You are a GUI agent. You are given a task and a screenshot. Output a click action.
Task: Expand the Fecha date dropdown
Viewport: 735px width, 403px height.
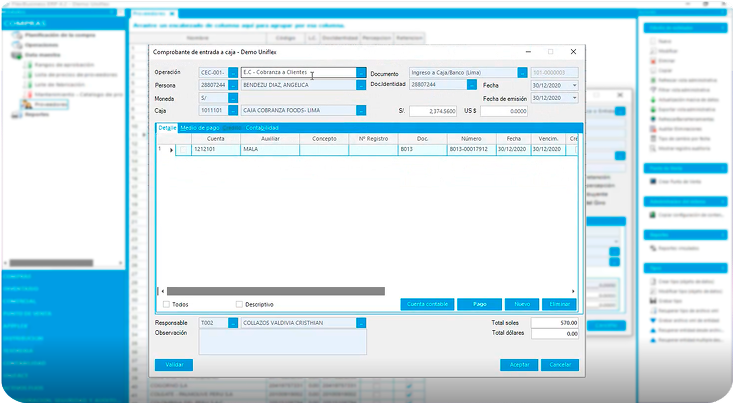coord(574,86)
